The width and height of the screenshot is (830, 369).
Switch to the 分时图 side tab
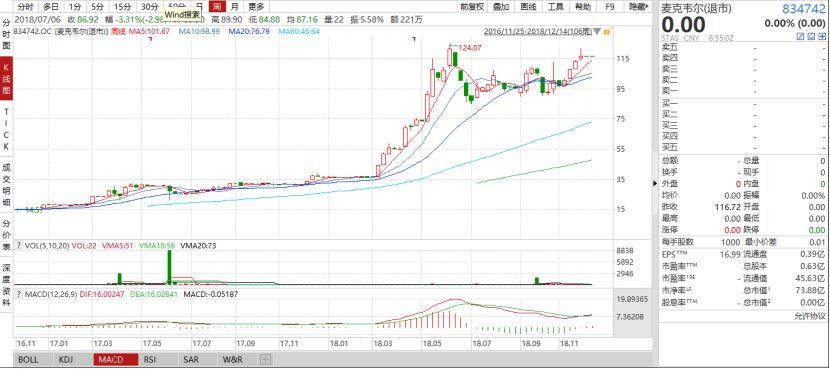pyautogui.click(x=6, y=34)
